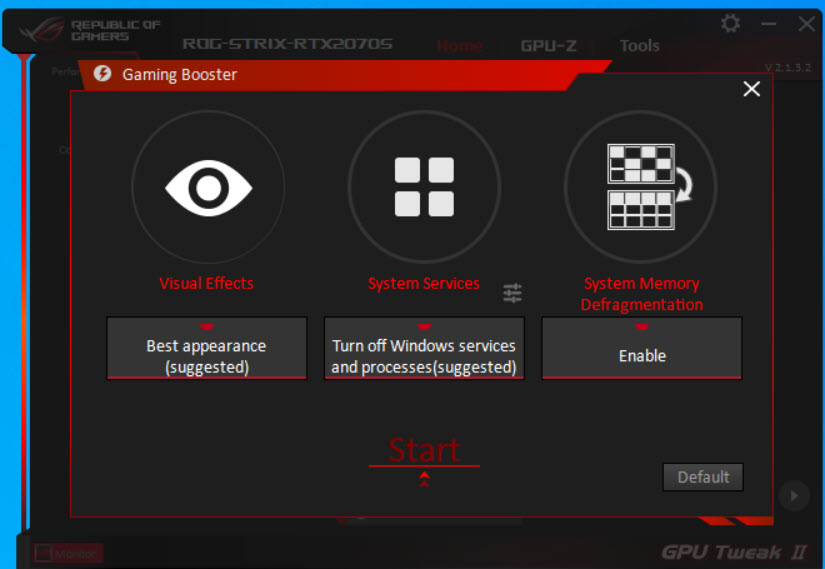This screenshot has height=569, width=825.
Task: Click the Gaming Booster lightning bolt icon
Action: pos(103,73)
